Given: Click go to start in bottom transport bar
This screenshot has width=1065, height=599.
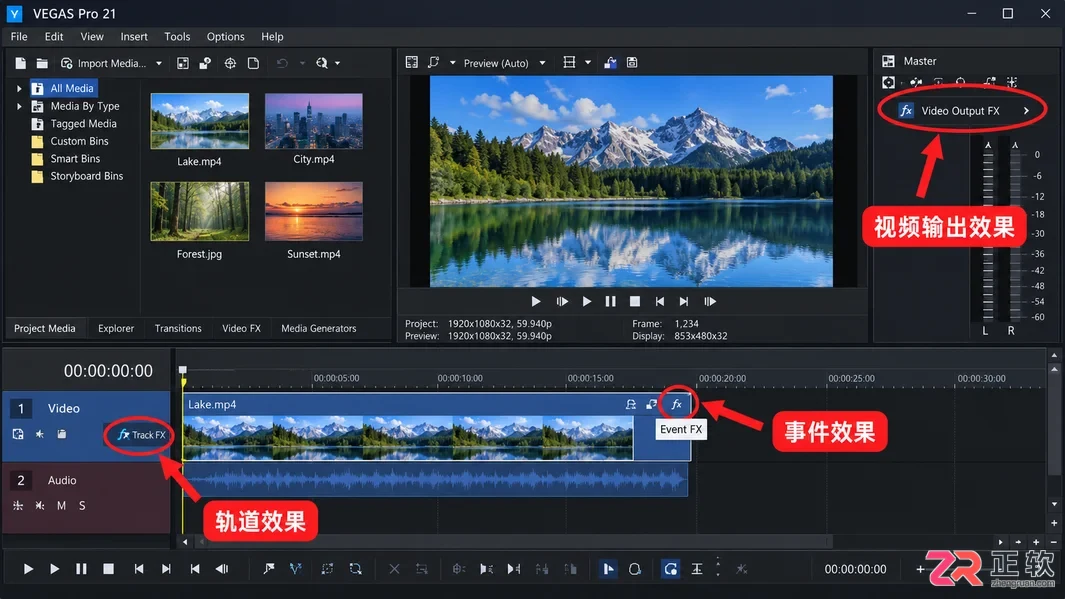Looking at the screenshot, I should coord(139,569).
